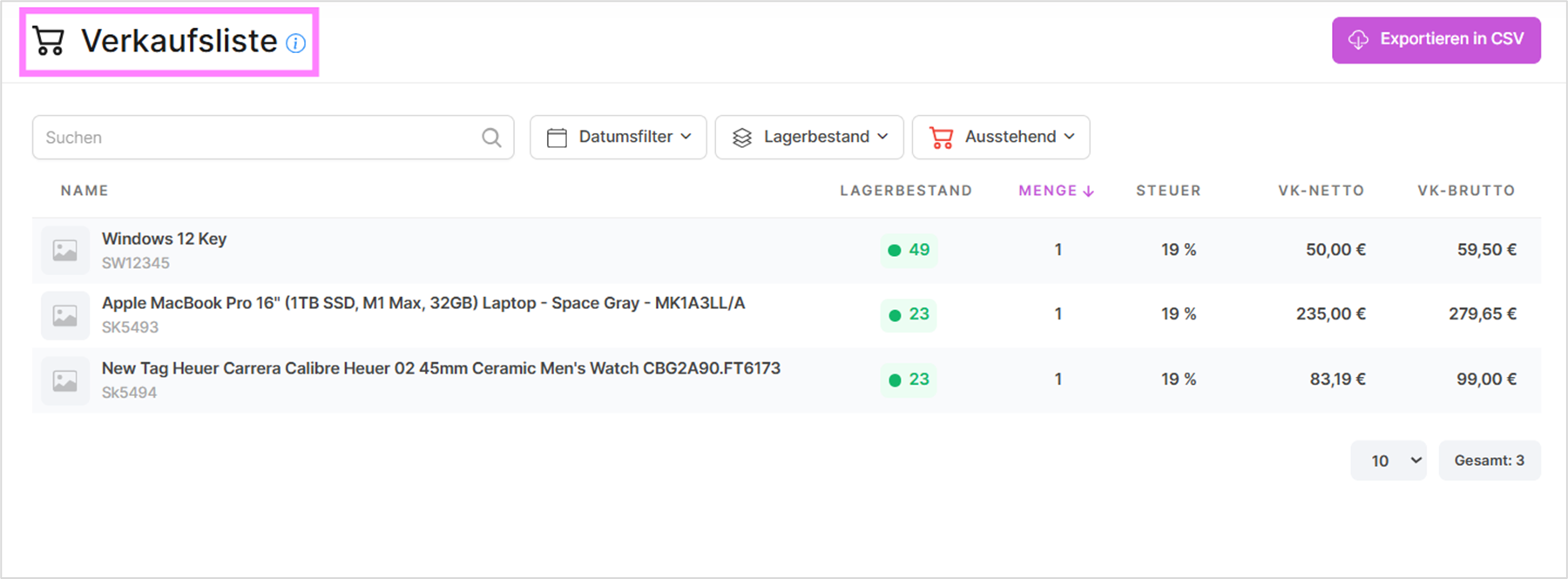1568x579 pixels.
Task: Click quantity 1 in Tag Heuer row
Action: [1058, 380]
